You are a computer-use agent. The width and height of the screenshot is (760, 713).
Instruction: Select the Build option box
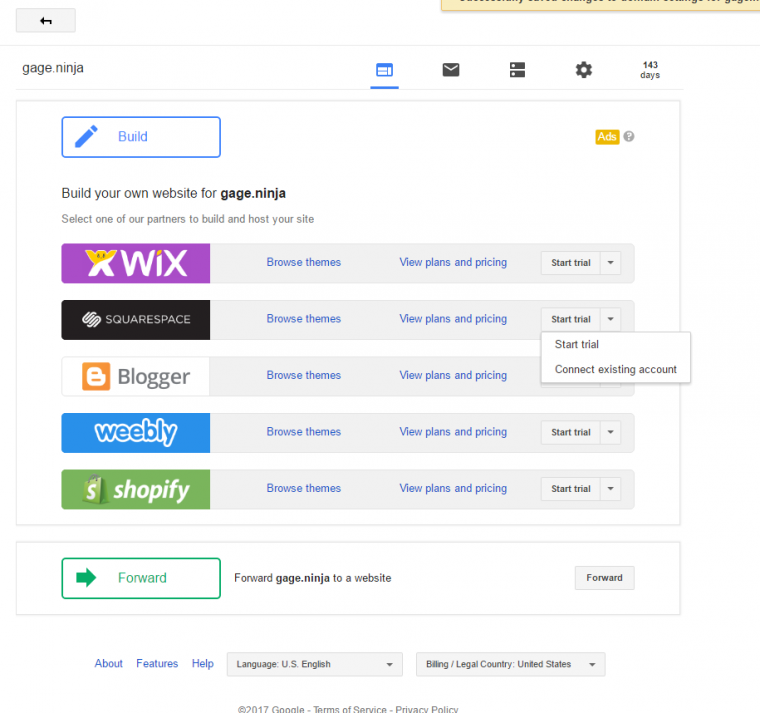(141, 137)
